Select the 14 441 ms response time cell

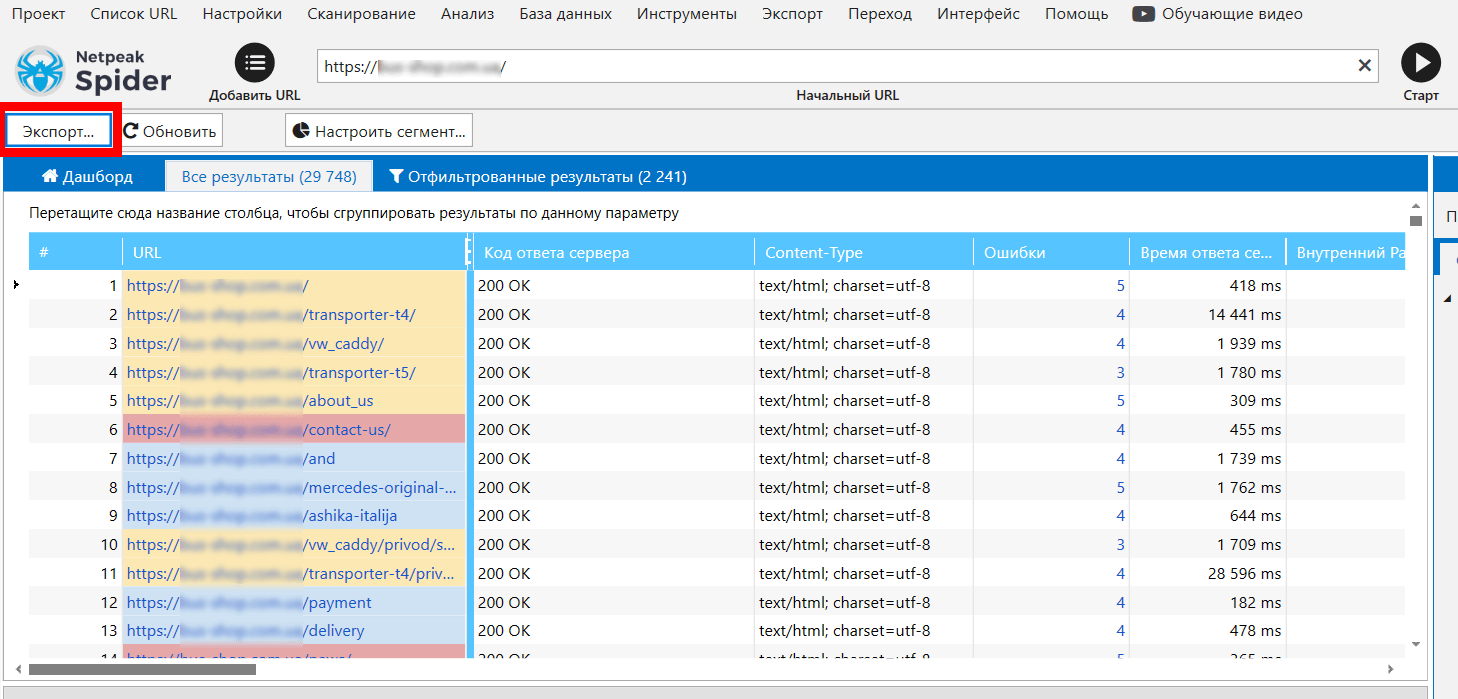1207,315
